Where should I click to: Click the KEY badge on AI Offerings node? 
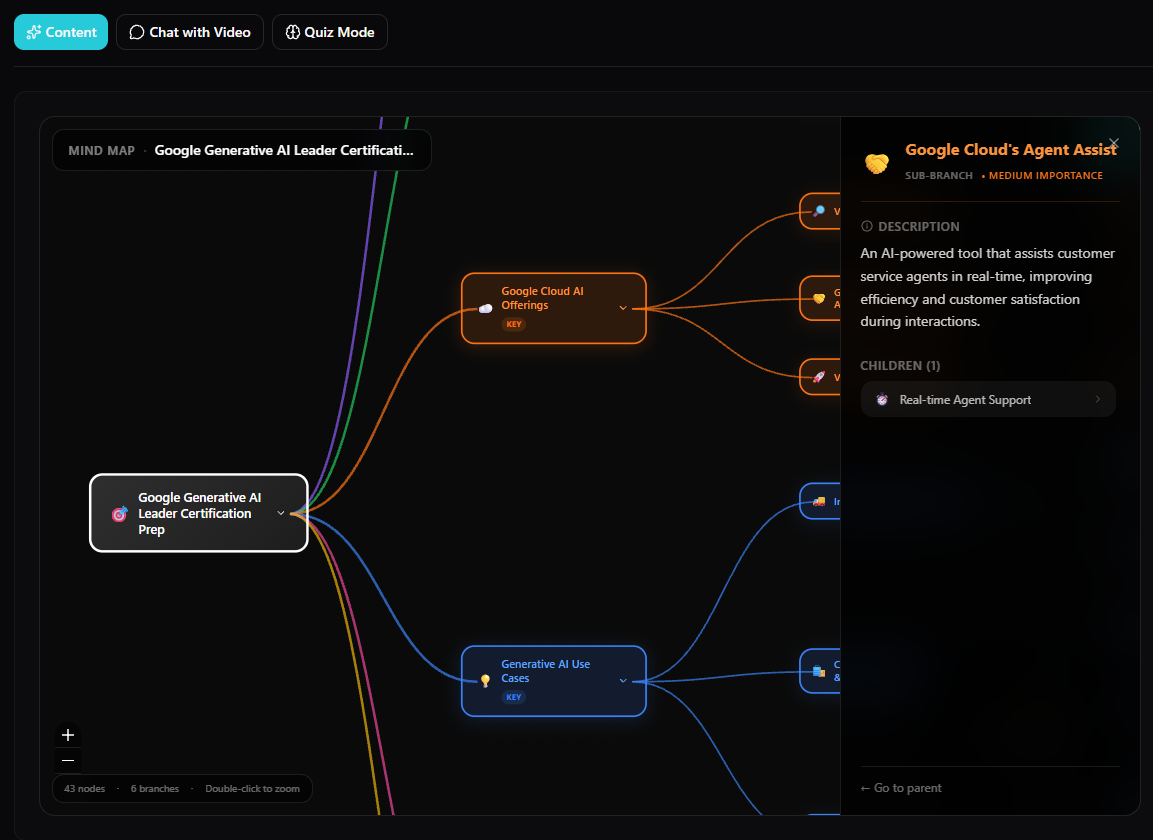tap(513, 324)
